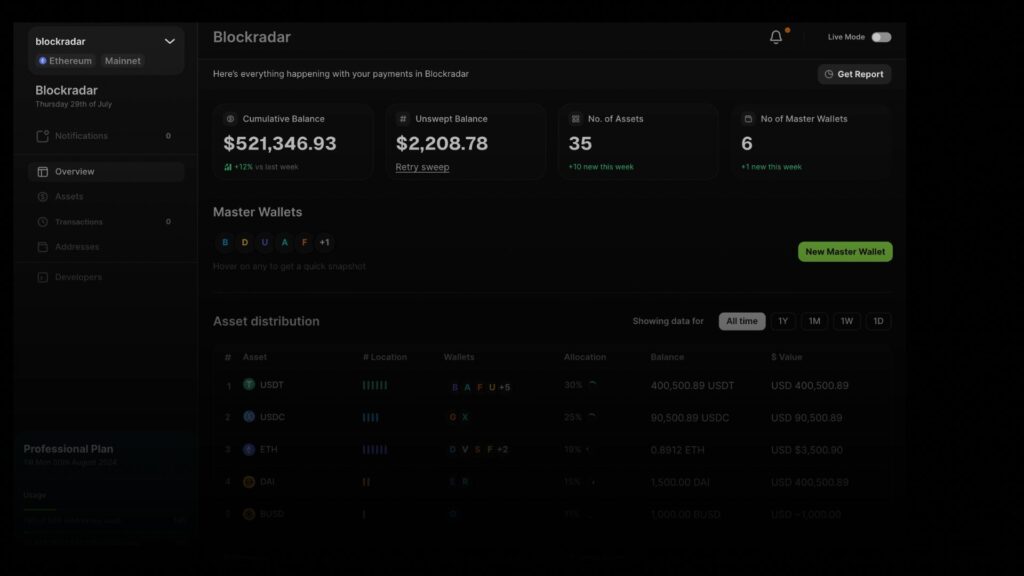Click the $ Value column header
1024x576 pixels.
pyautogui.click(x=786, y=357)
